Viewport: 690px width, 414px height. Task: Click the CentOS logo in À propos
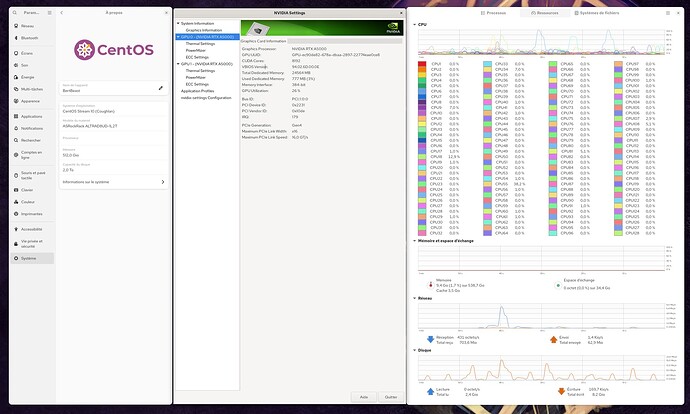click(114, 50)
